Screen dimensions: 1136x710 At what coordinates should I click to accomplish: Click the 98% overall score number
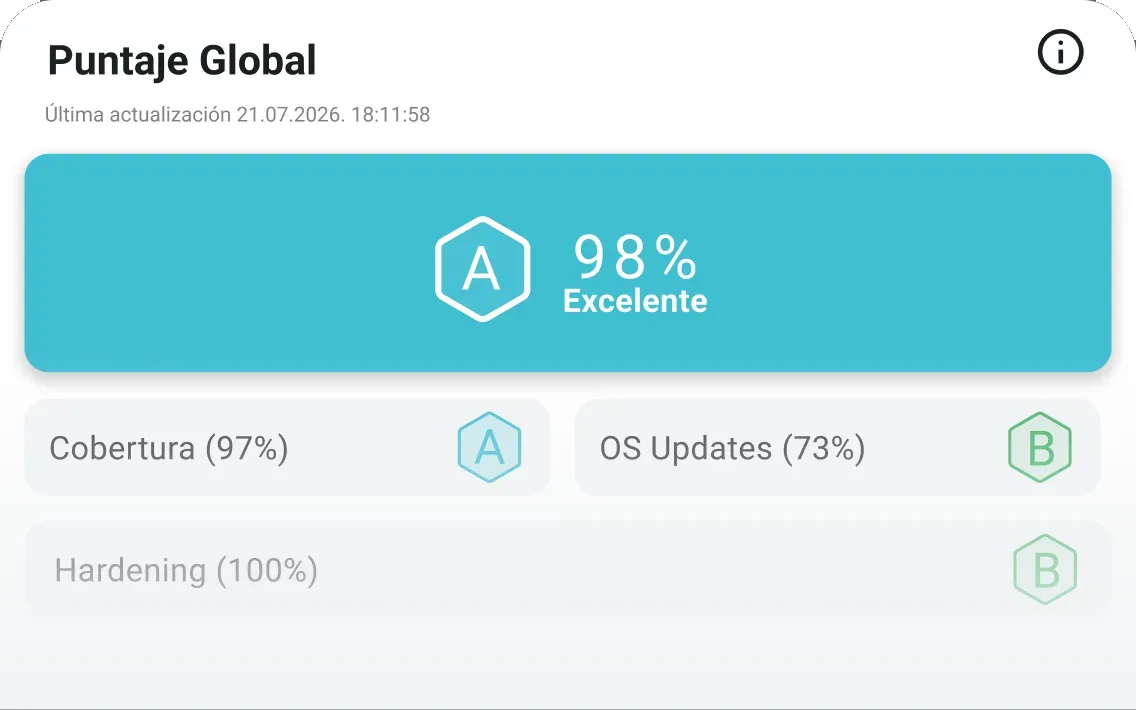coord(635,258)
